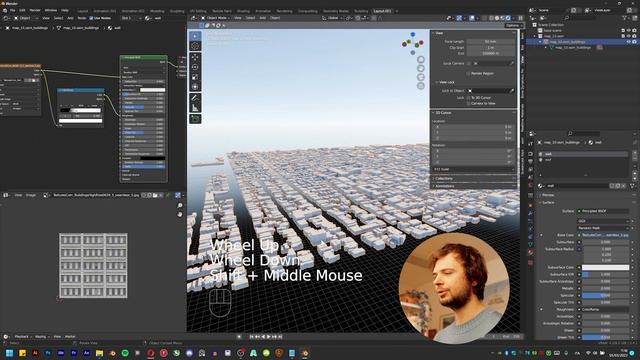Select the Rotate tool in viewport toolbar
The height and width of the screenshot is (360, 640).
click(x=196, y=67)
